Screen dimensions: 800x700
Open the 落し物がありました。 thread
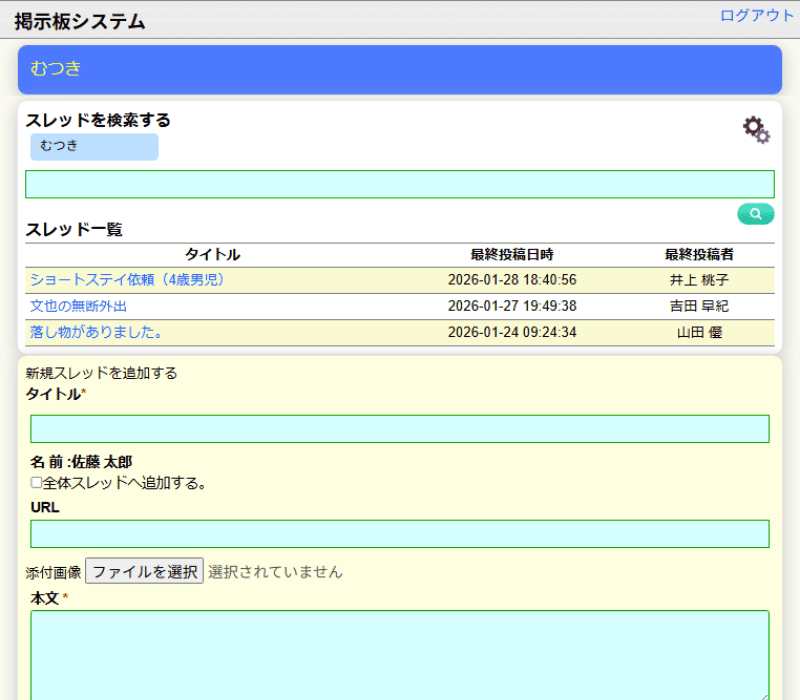[96, 332]
